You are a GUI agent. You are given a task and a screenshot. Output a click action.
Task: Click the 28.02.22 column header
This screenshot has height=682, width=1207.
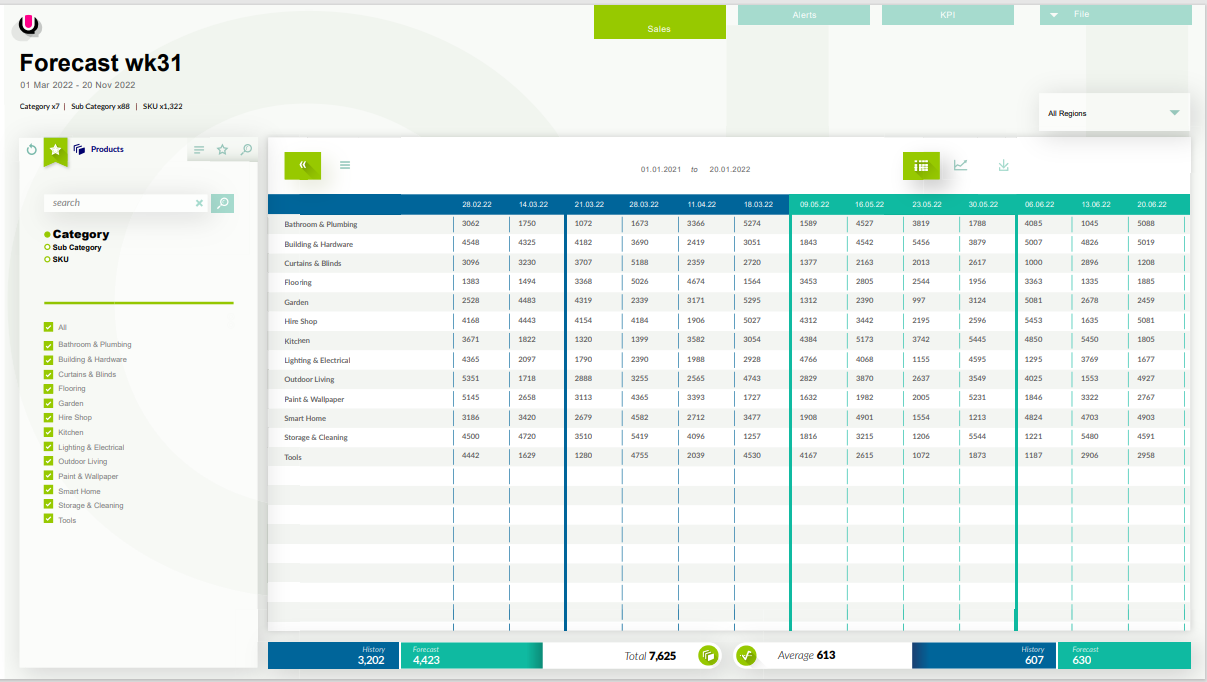tap(477, 204)
